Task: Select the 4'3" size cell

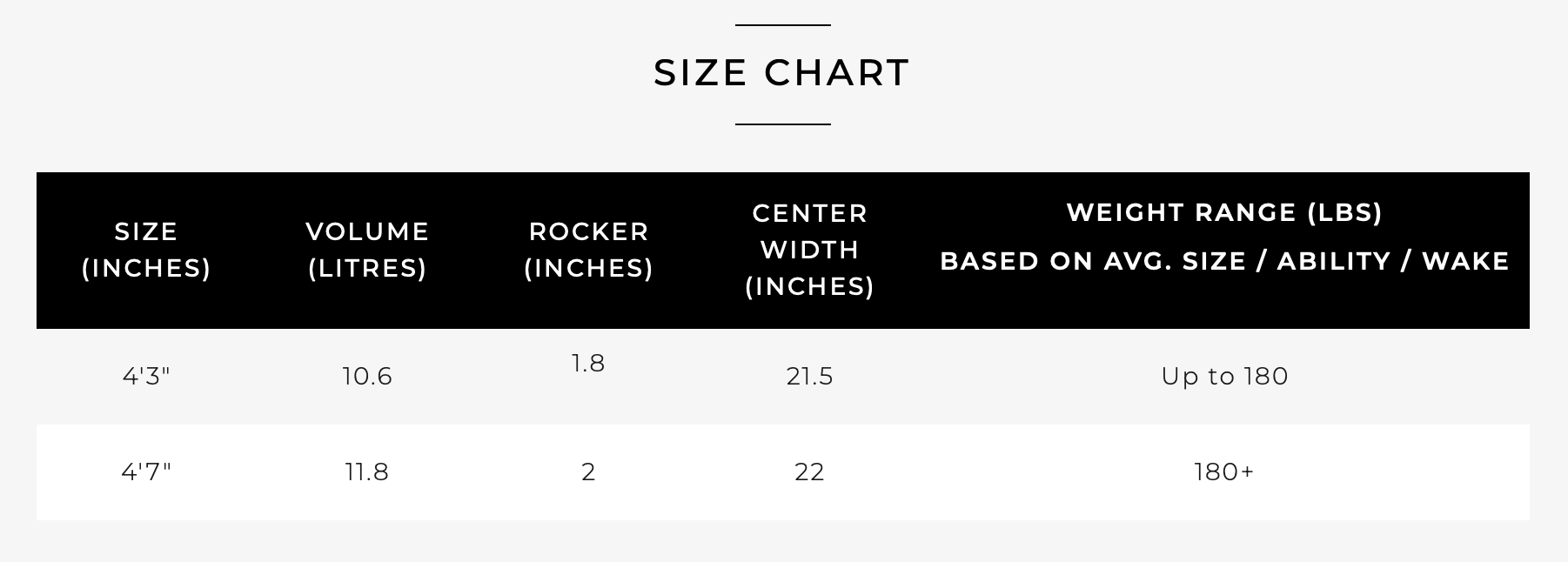Action: pyautogui.click(x=146, y=376)
